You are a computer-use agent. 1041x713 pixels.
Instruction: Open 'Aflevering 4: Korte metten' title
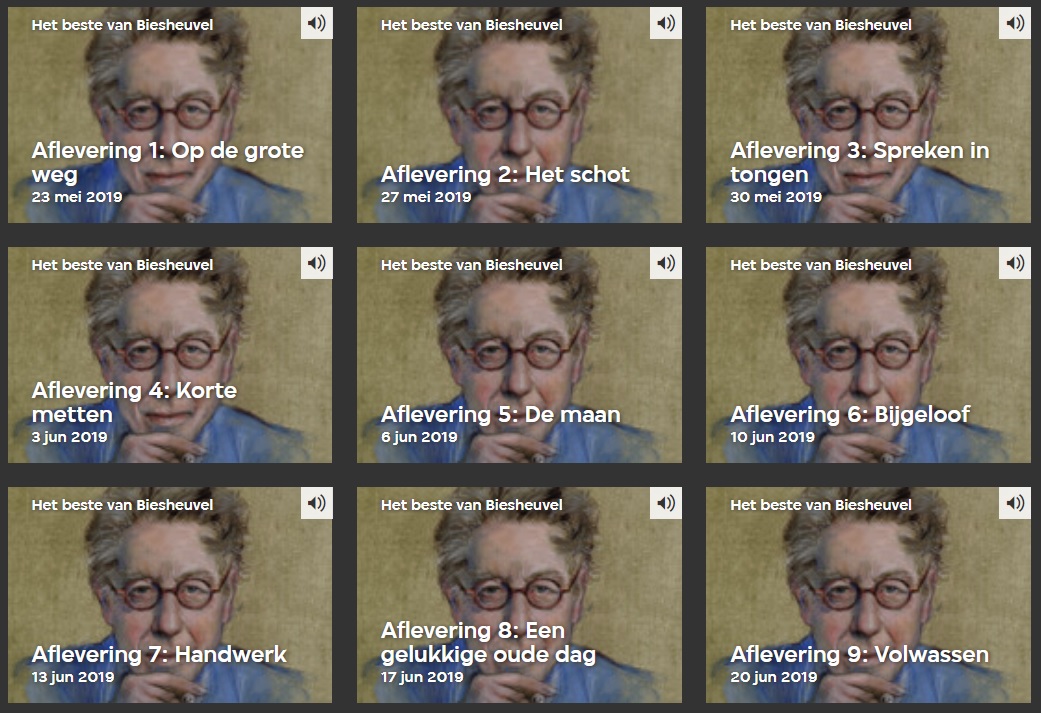coord(134,402)
